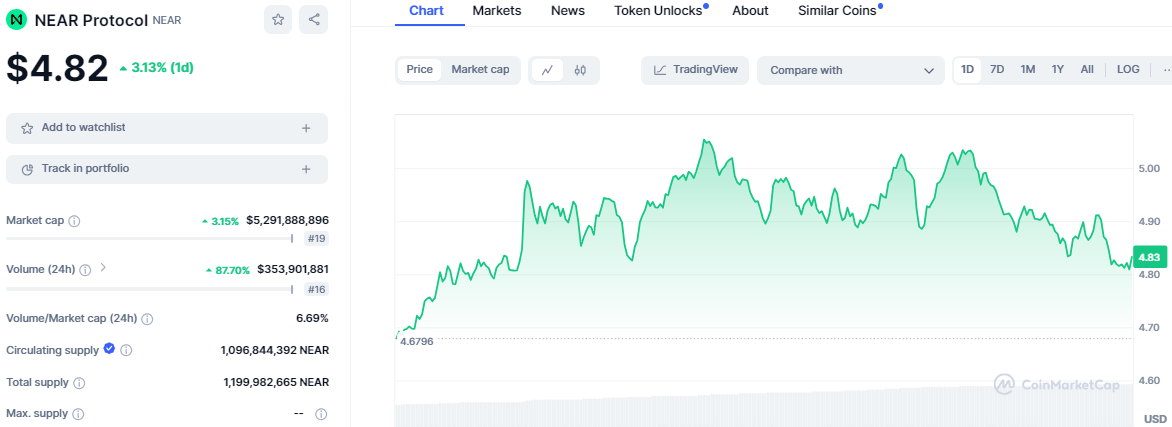The width and height of the screenshot is (1172, 427).
Task: Open the Token Unlocks tab
Action: [659, 10]
